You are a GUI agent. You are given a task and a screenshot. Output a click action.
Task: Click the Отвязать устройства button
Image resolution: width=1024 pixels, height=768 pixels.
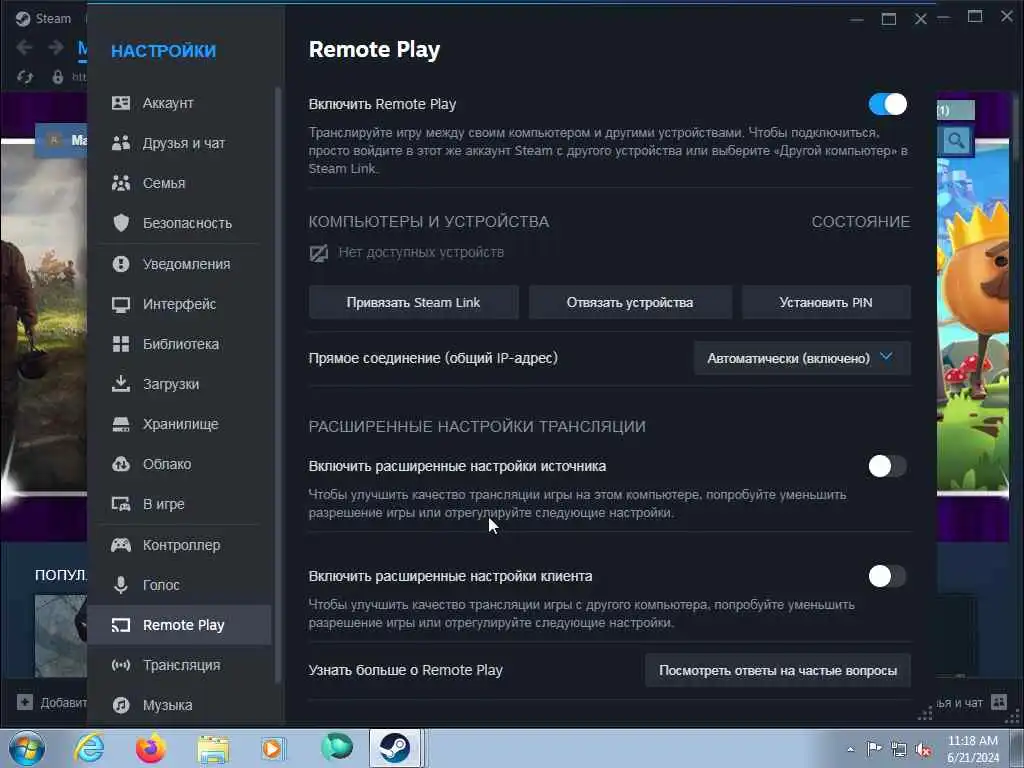[630, 302]
